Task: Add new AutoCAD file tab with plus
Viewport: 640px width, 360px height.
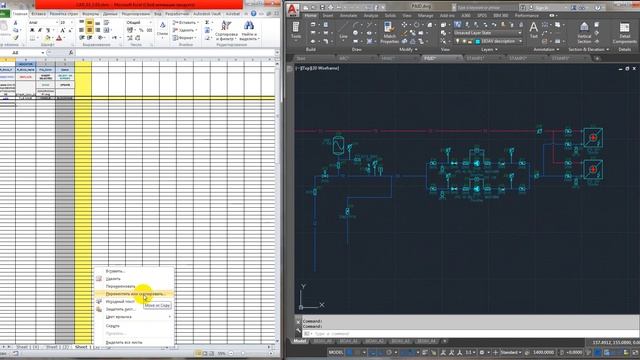Action: pos(597,59)
